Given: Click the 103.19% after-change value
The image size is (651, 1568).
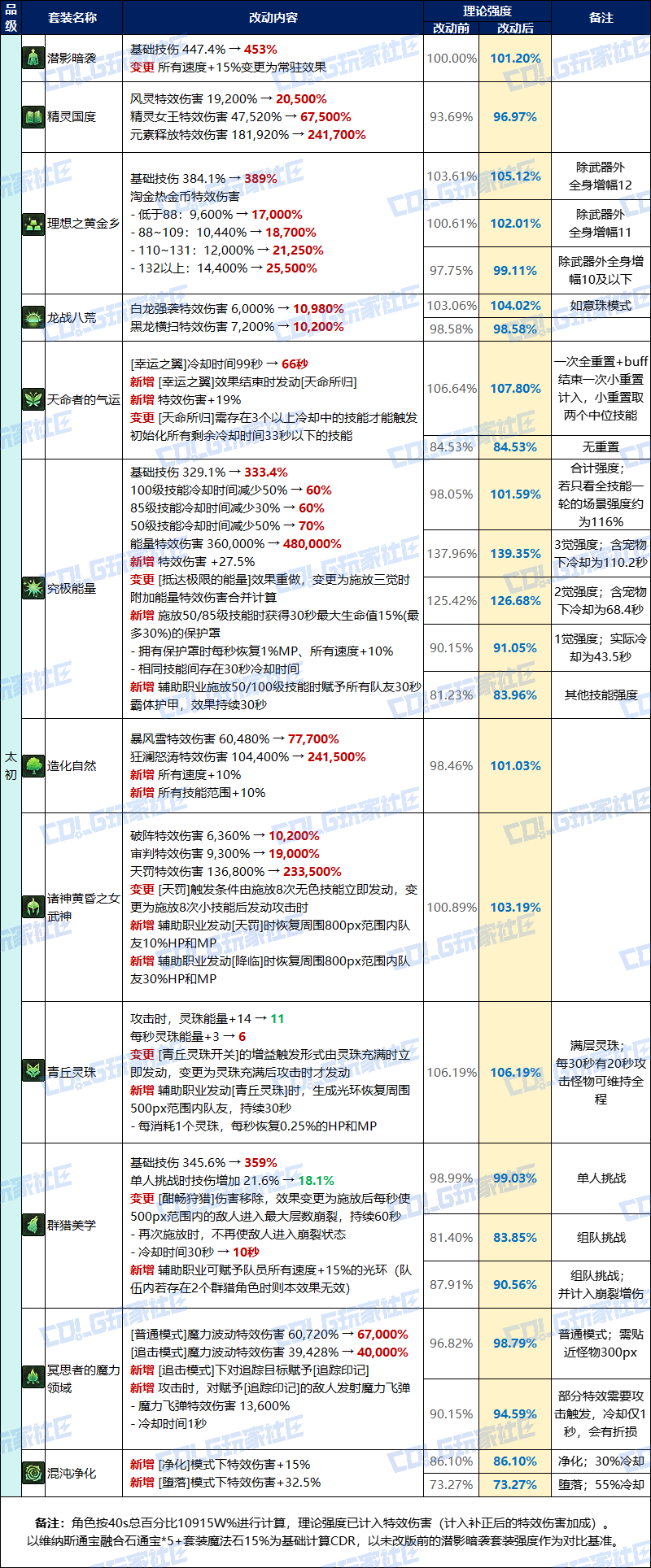Looking at the screenshot, I should click(x=515, y=907).
